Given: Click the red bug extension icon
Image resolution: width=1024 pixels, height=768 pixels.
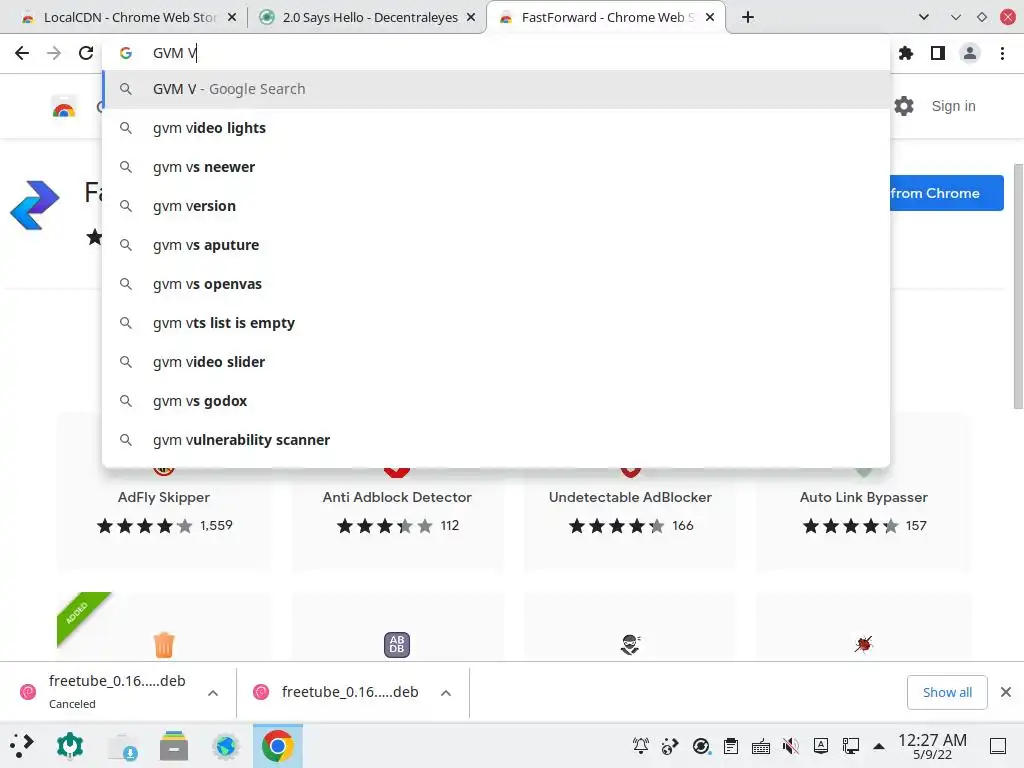Looking at the screenshot, I should [863, 645].
